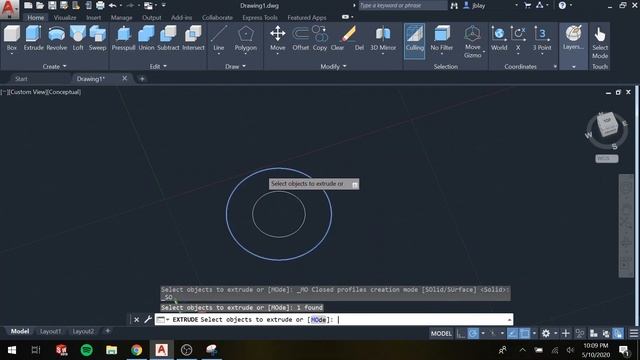This screenshot has width=640, height=360.
Task: Close the Drawing1 file tab
Action: 124,78
